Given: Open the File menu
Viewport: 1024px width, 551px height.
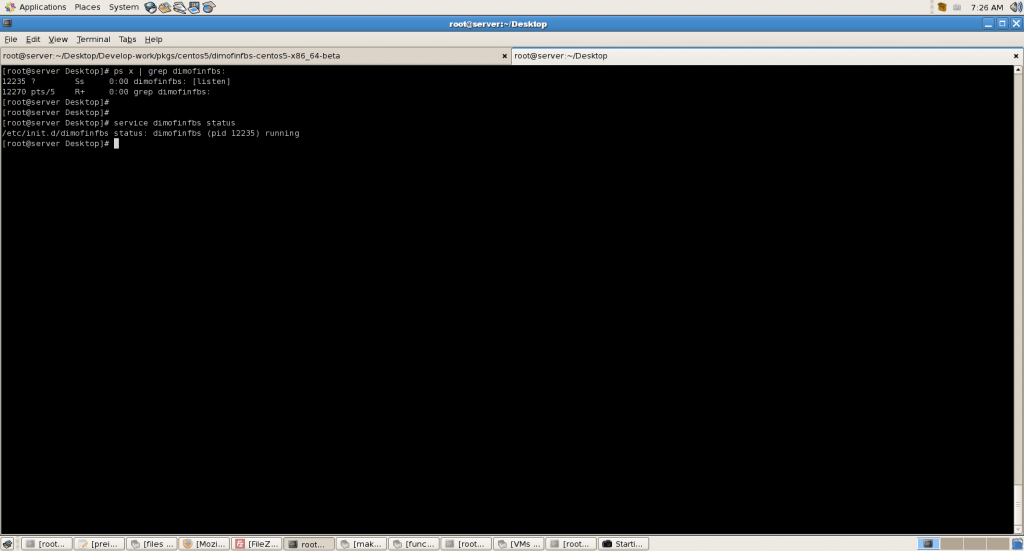Looking at the screenshot, I should [x=10, y=39].
